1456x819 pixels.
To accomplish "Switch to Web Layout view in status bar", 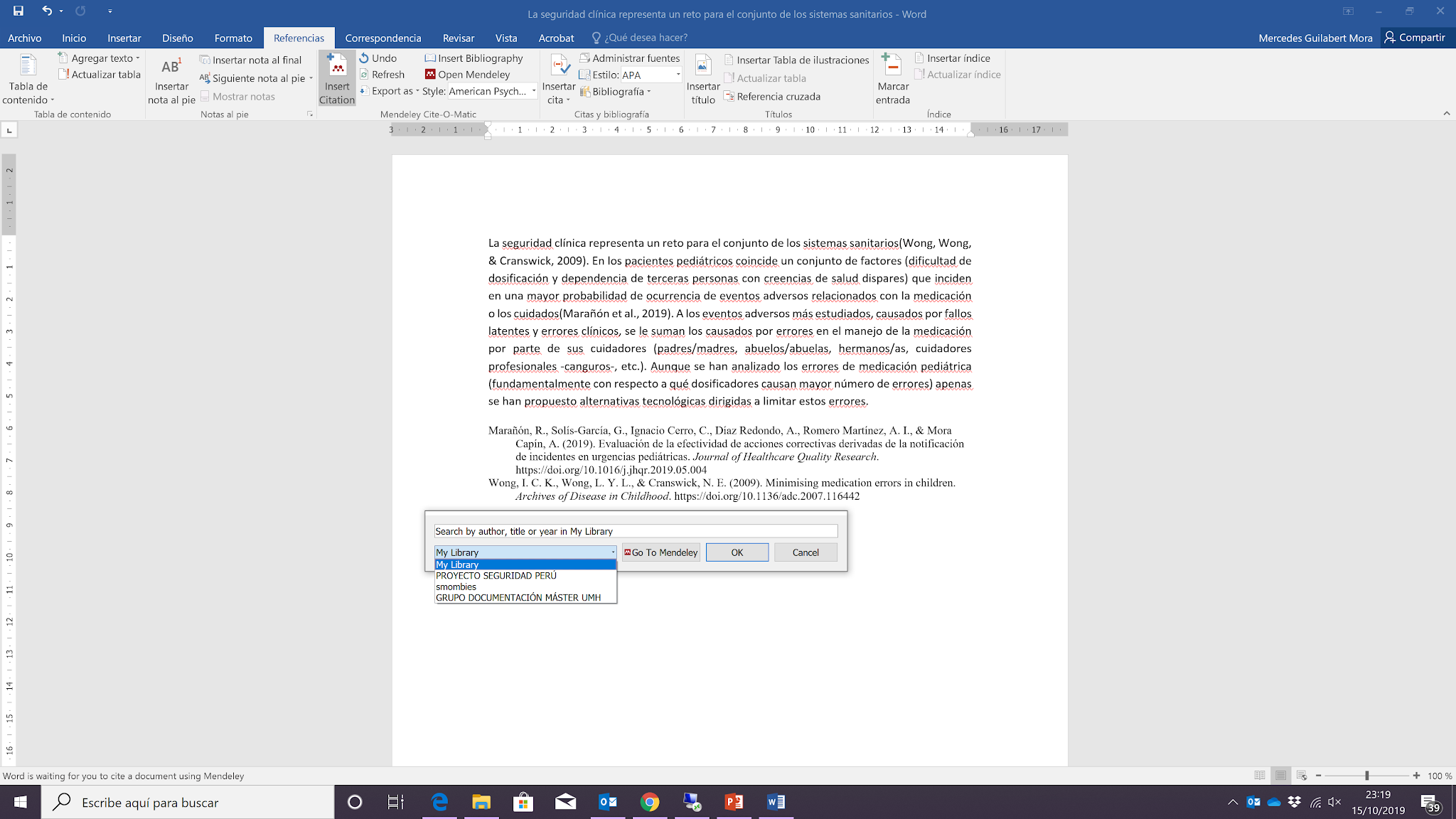I will tap(1302, 776).
